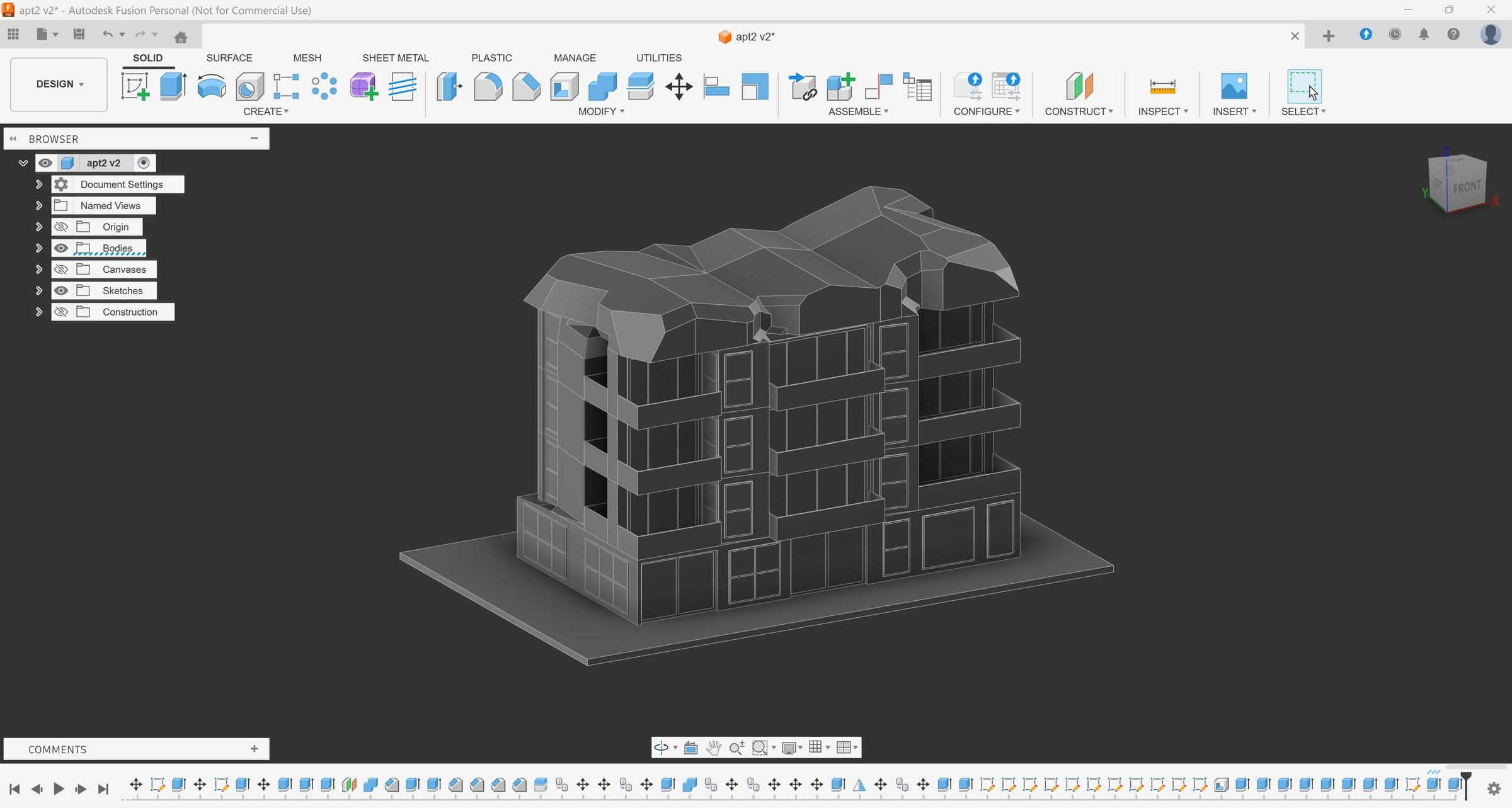This screenshot has height=808, width=1512.
Task: Open the Orbit navigation tool
Action: 661,748
